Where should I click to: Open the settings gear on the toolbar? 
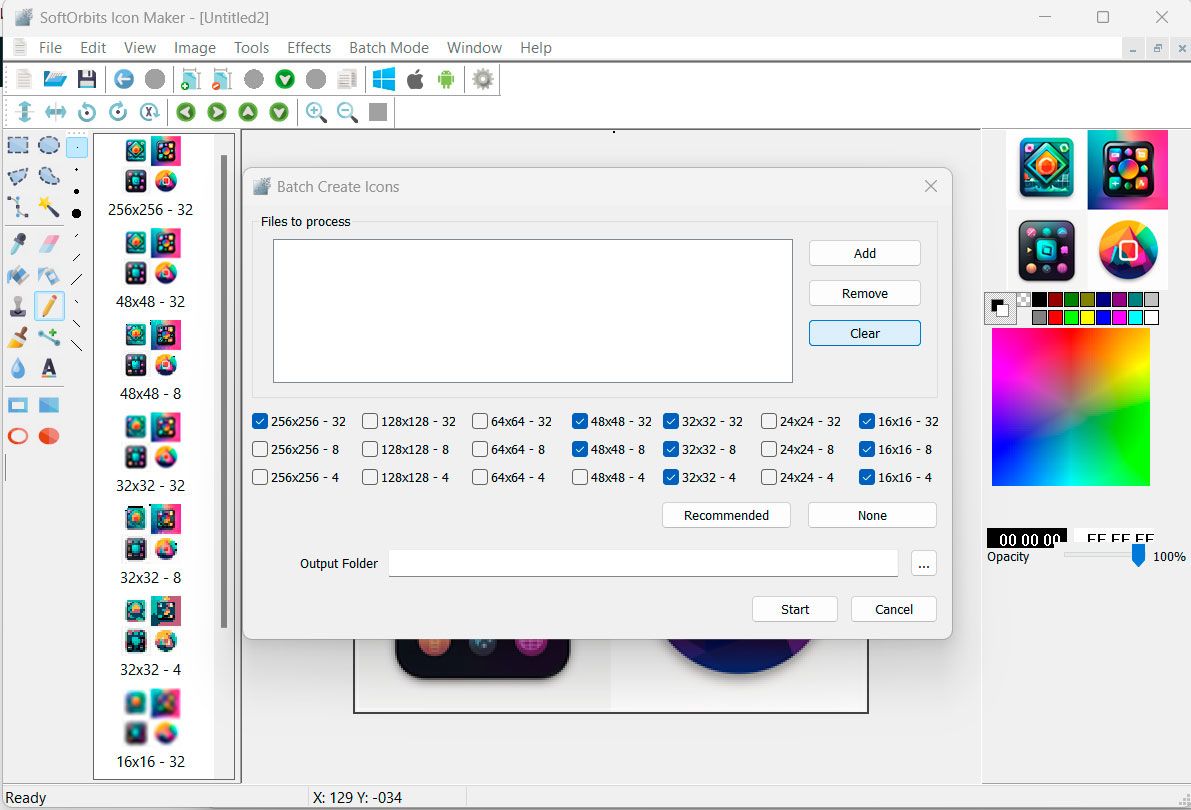coord(481,79)
